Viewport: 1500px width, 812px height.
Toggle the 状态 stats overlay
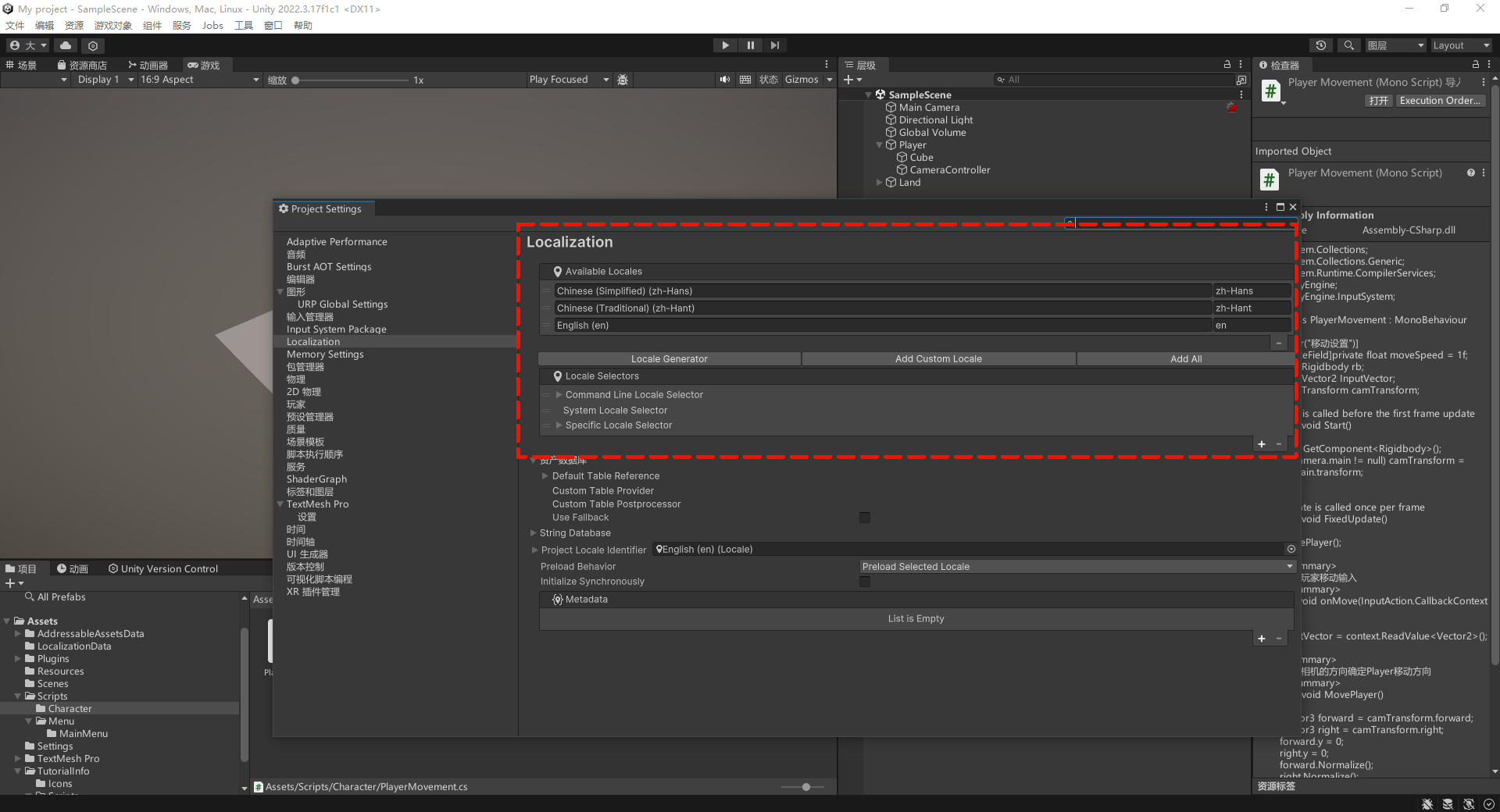pos(769,80)
